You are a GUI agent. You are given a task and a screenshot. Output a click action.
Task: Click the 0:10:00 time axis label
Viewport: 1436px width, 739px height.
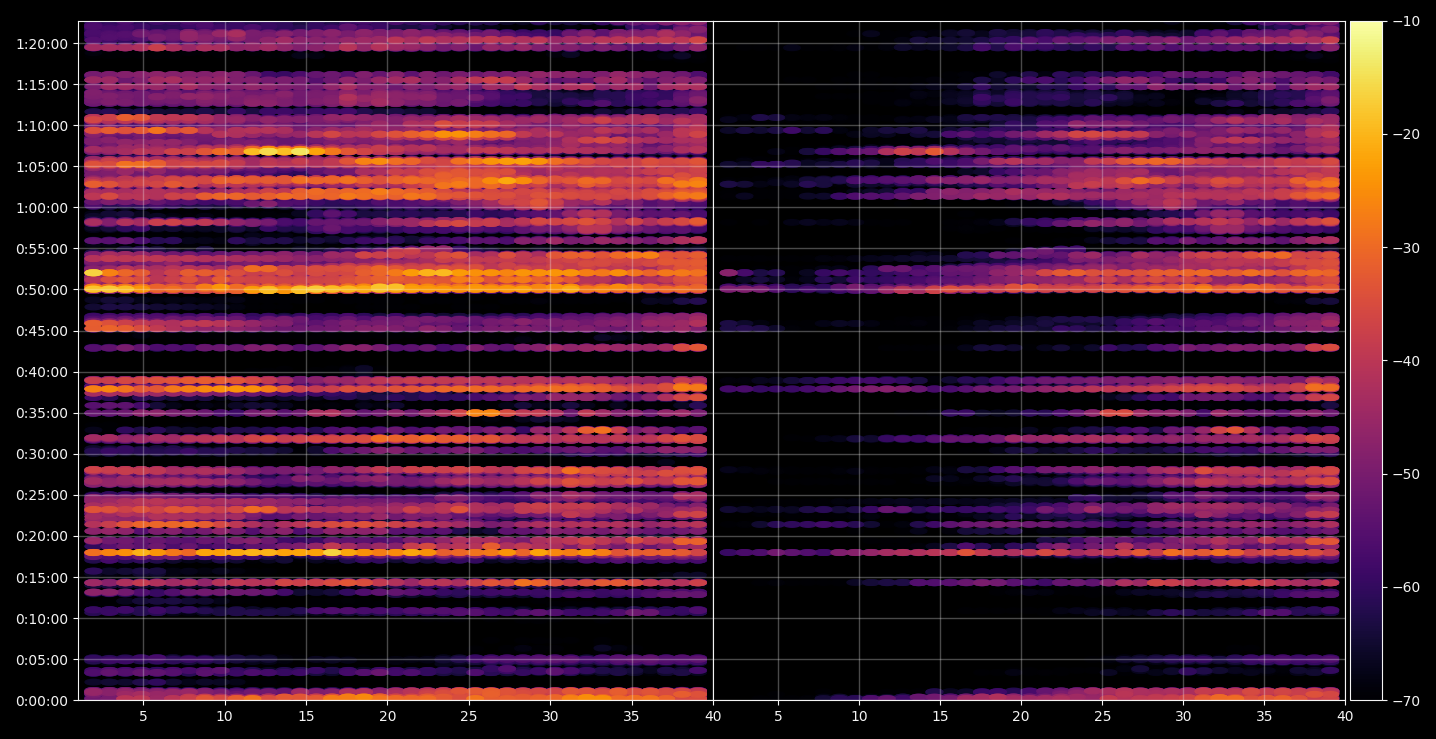pos(42,618)
